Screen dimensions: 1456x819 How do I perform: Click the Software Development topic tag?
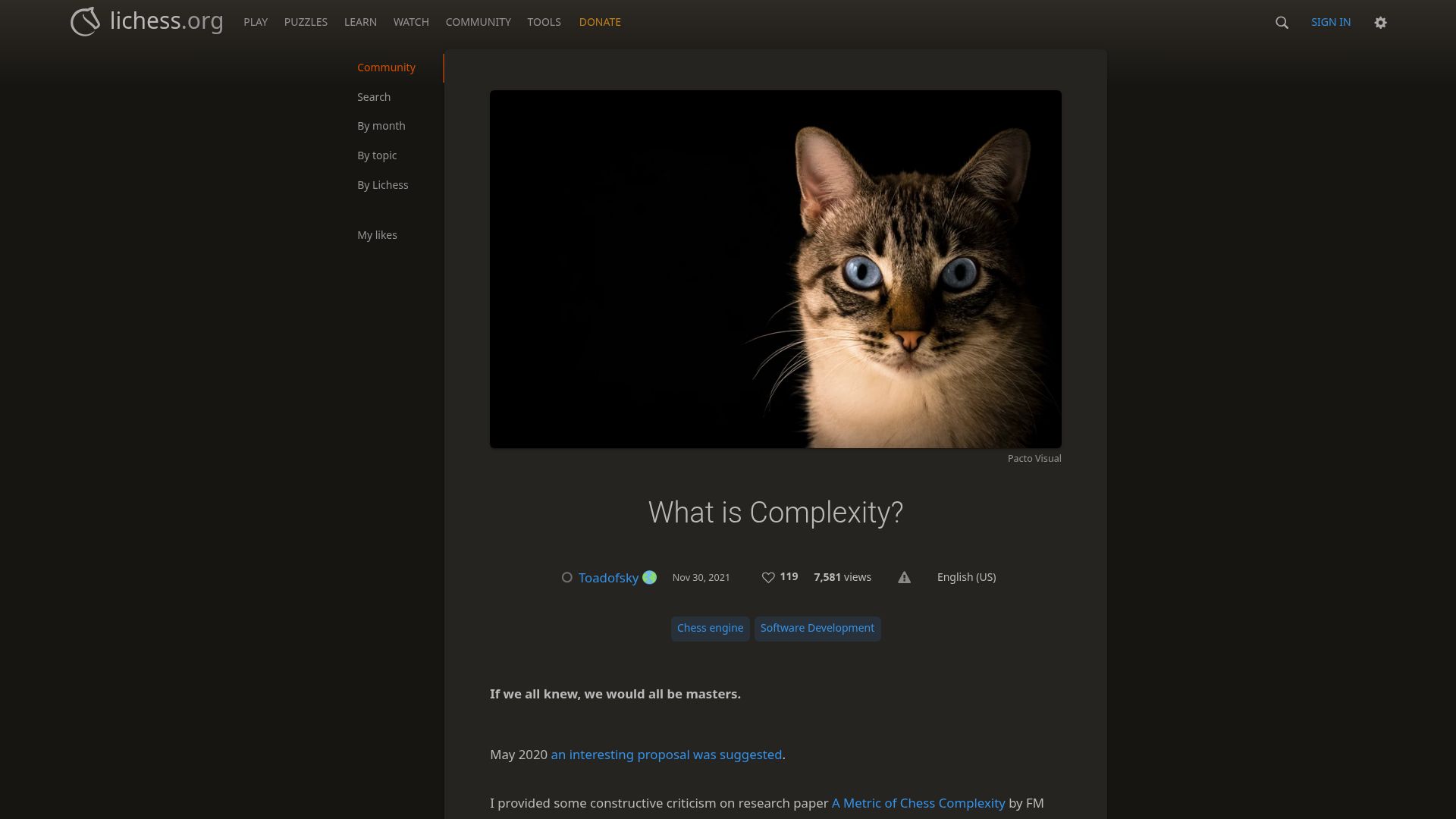click(817, 628)
